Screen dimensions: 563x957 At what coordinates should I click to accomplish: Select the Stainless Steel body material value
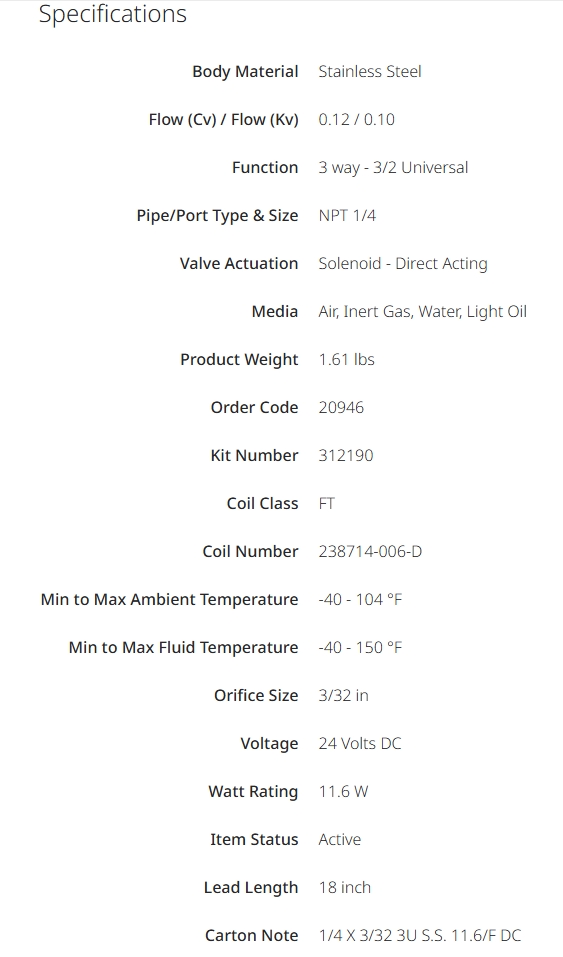[x=370, y=71]
